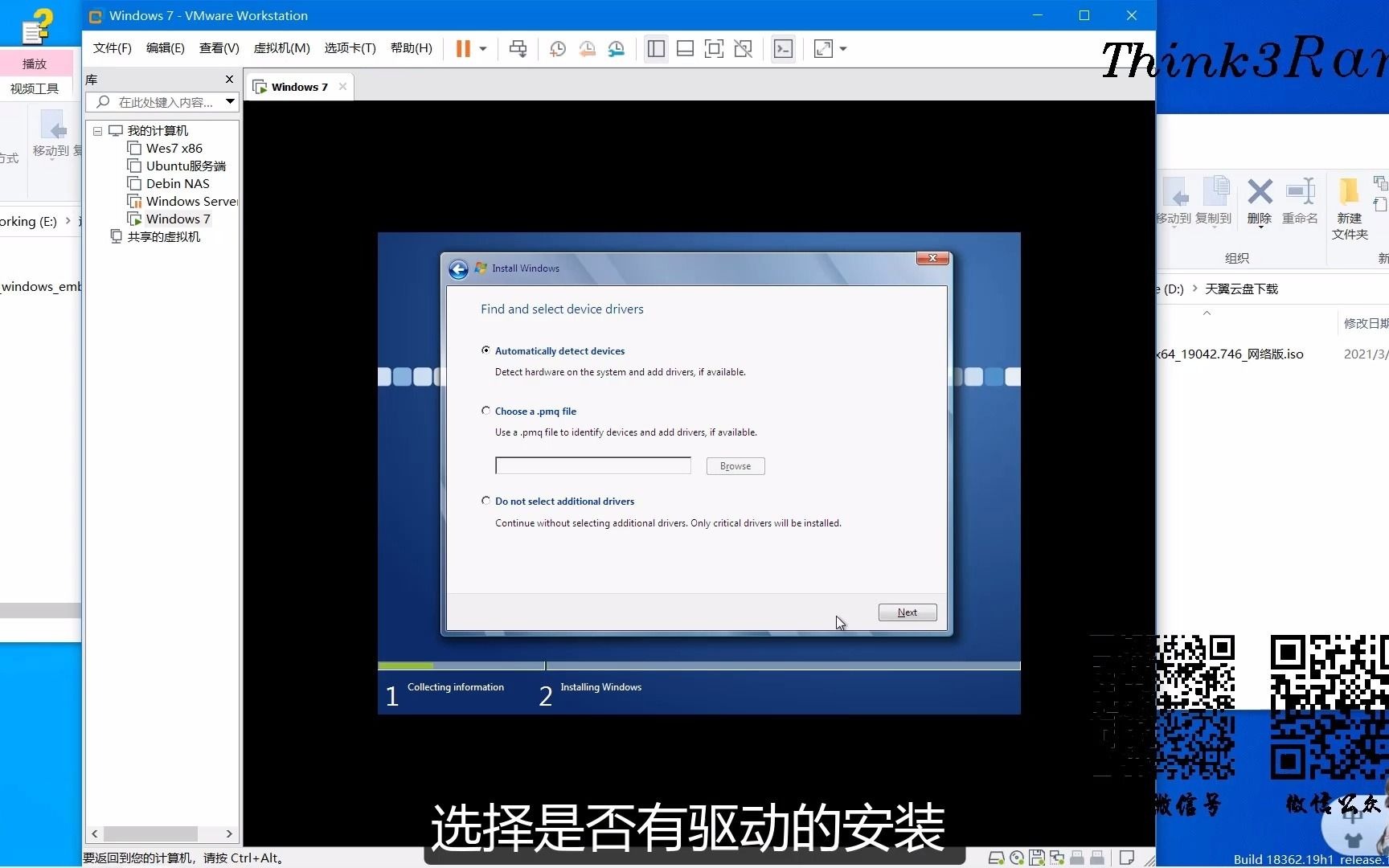Close the Windows 7 tab
The width and height of the screenshot is (1389, 868).
click(342, 87)
